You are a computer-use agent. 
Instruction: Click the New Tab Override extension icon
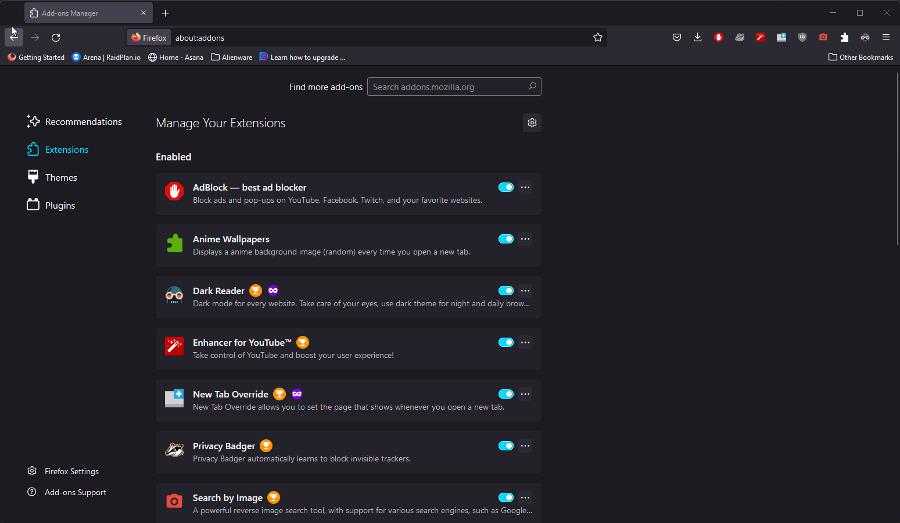[x=174, y=398]
